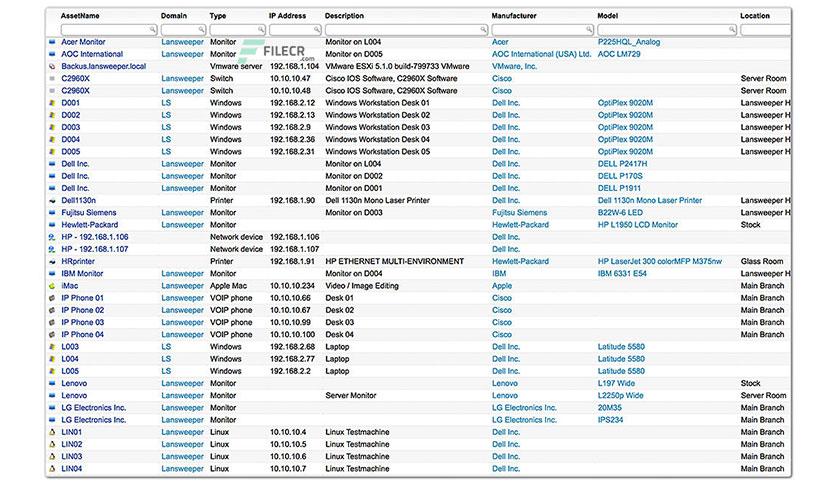836x484 pixels.
Task: Focus the Location filter text box
Action: [766, 30]
